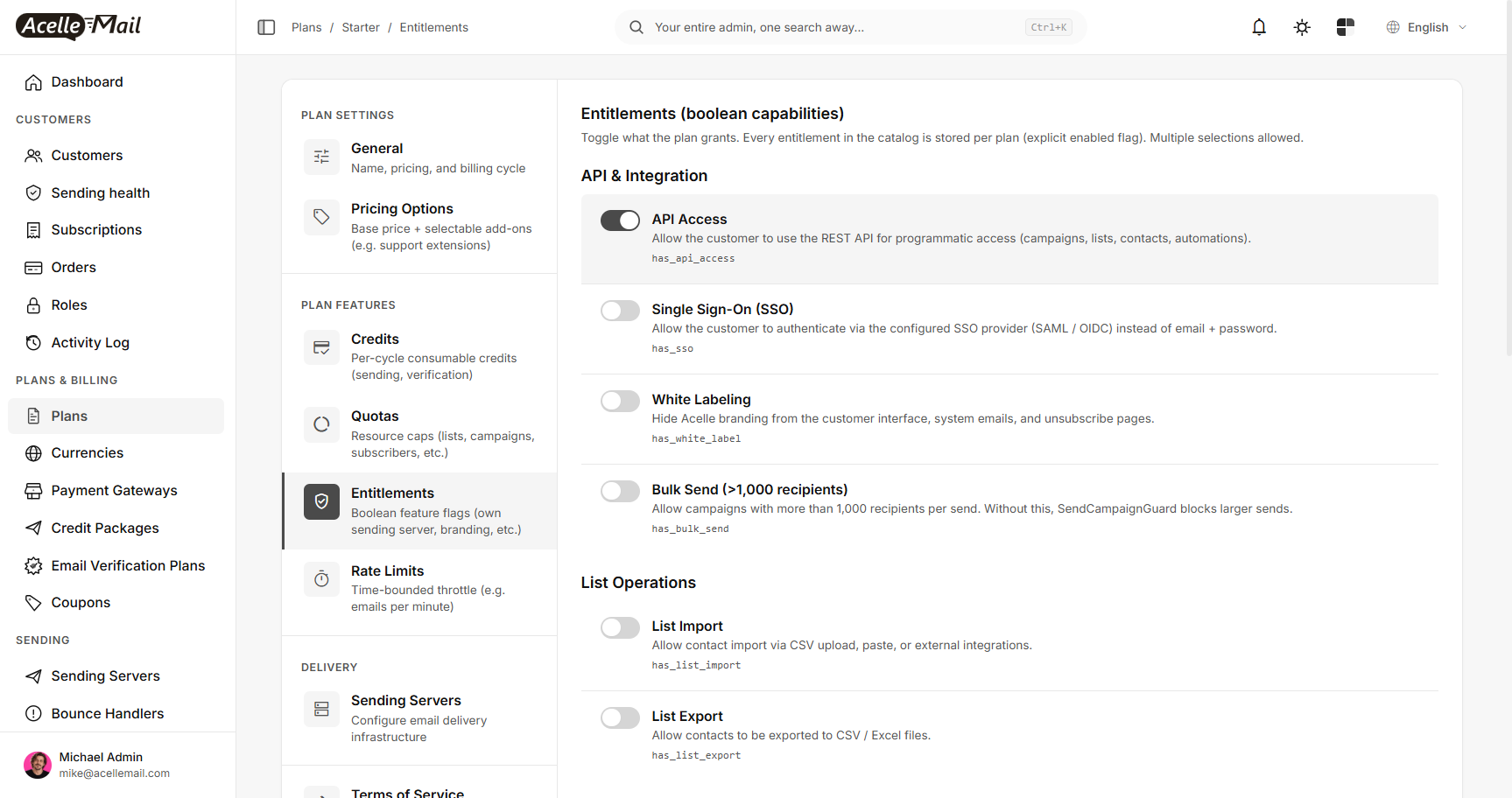This screenshot has height=798, width=1512.
Task: Click the Coupons tag icon in sidebar
Action: pos(33,603)
